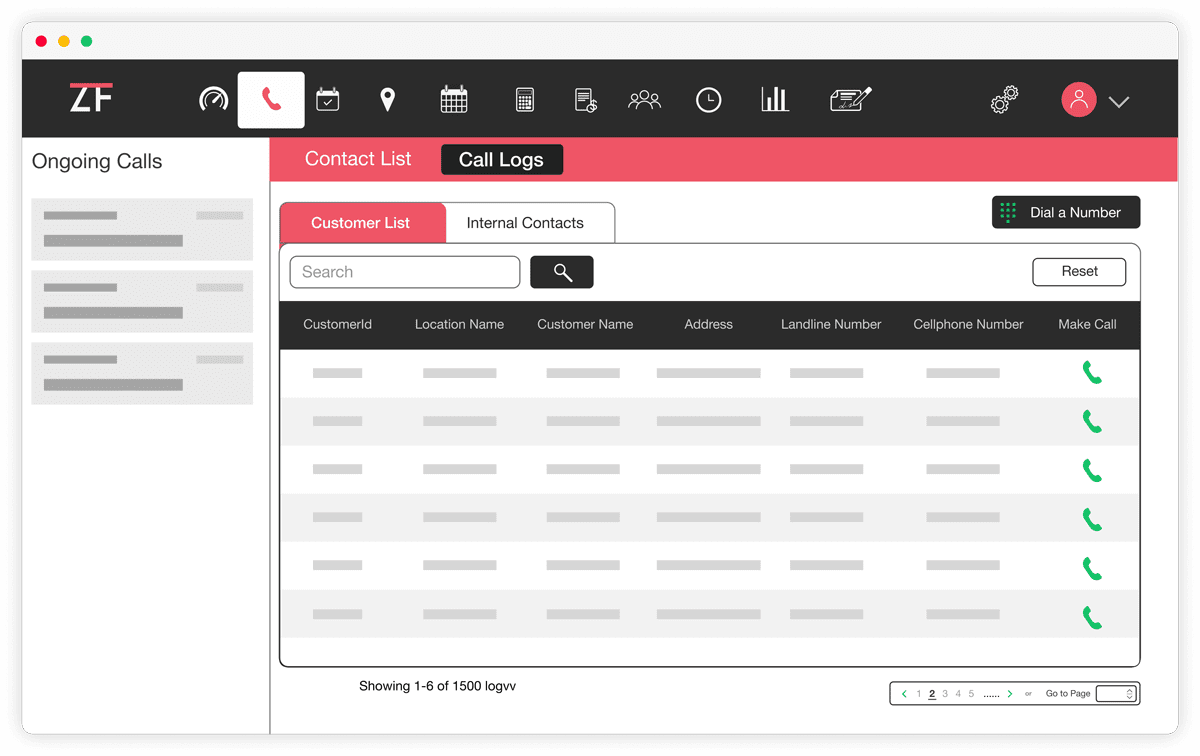Screen dimensions: 1200x756
Task: Select the Customer List tab
Action: [x=361, y=223]
